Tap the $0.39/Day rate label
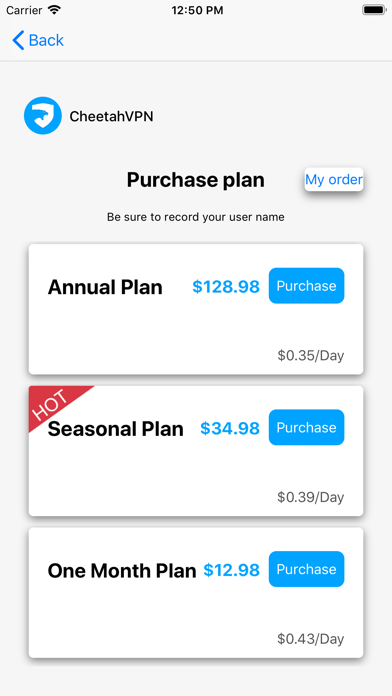Viewport: 392px width, 696px height. 311,497
